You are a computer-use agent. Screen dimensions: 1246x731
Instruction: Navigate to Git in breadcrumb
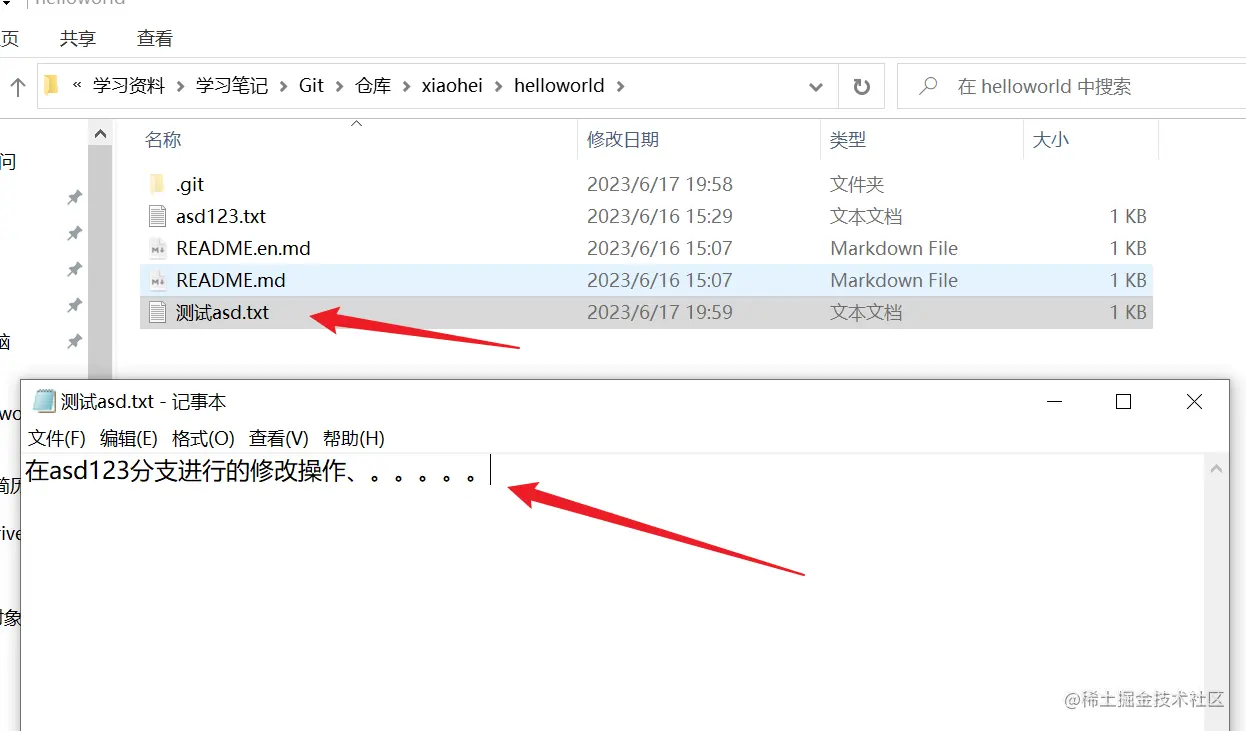pyautogui.click(x=312, y=86)
